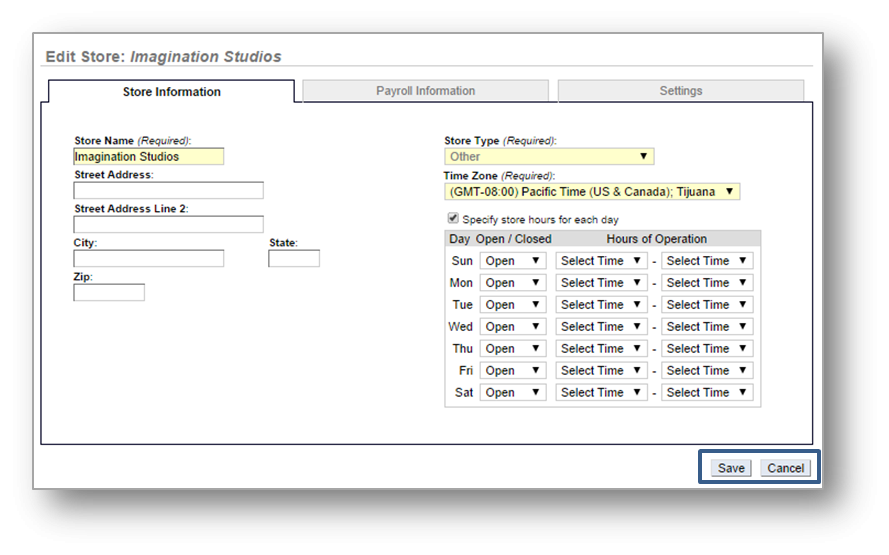The image size is (889, 555).
Task: Cancel editing the store
Action: (x=785, y=468)
